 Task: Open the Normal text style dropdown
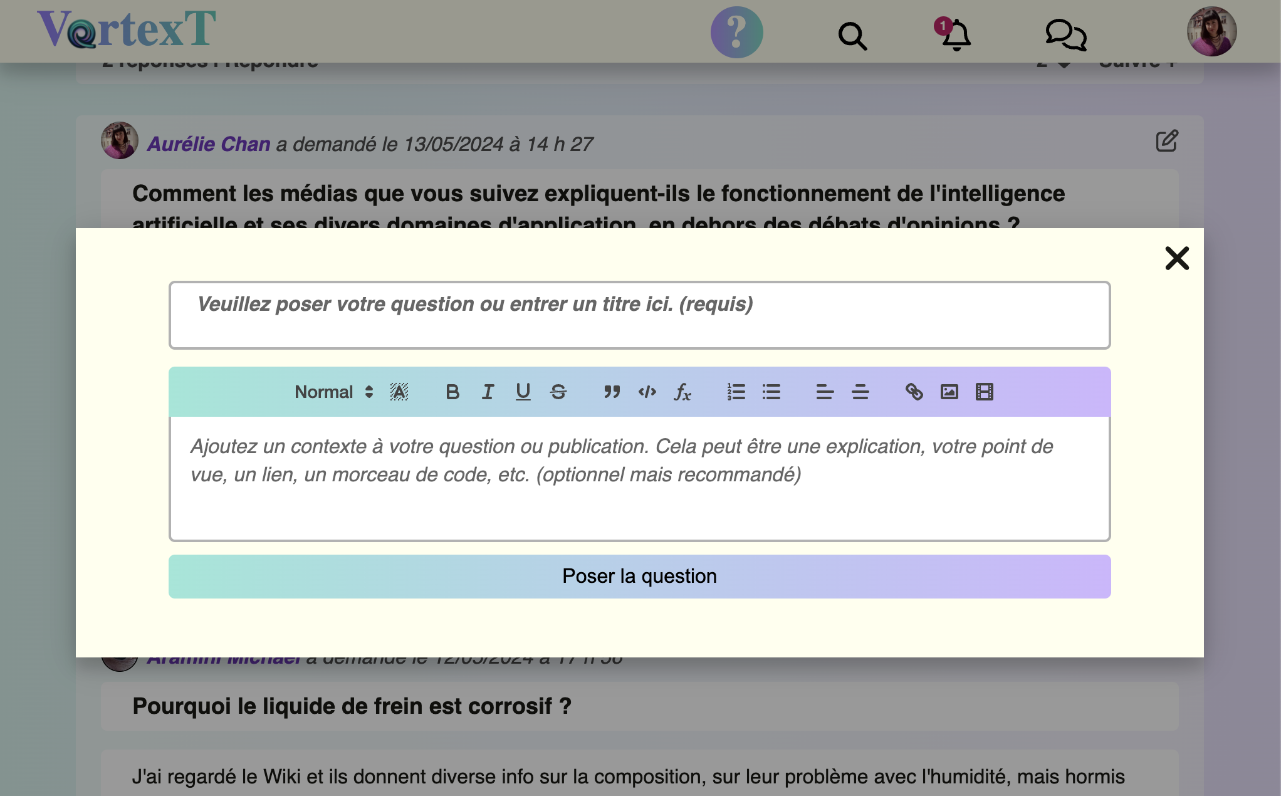click(x=334, y=392)
